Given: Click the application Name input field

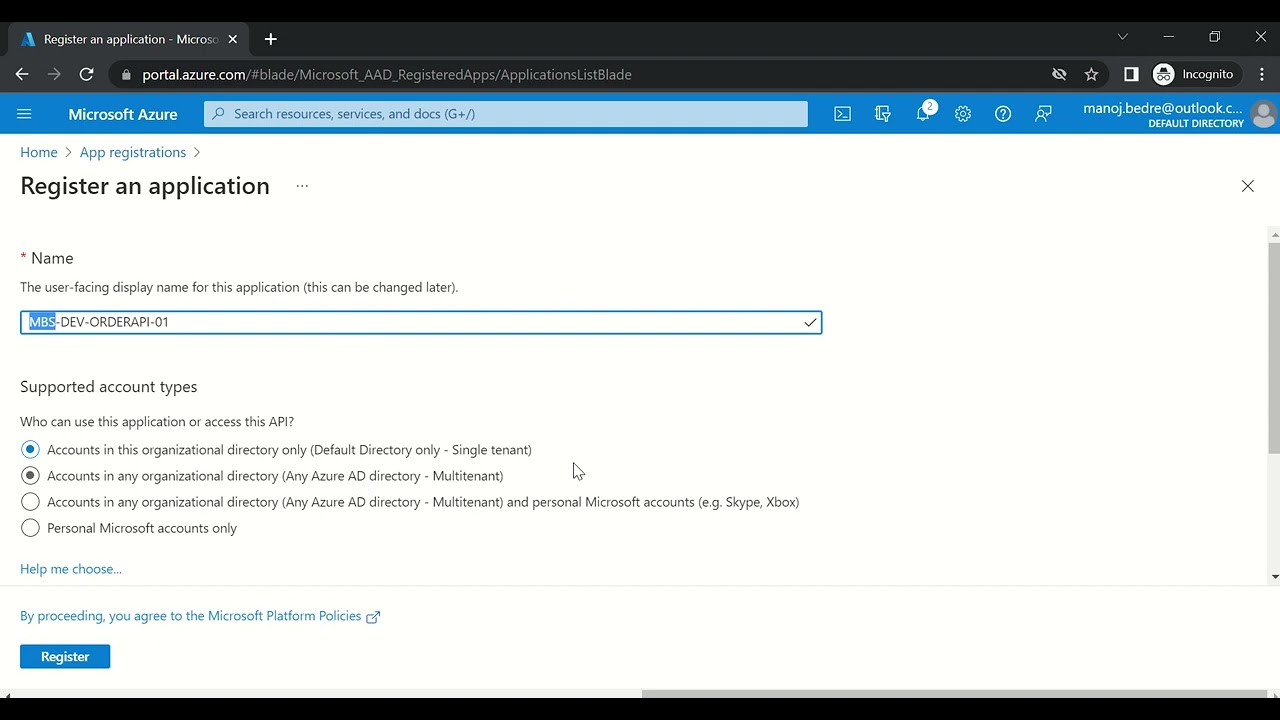Looking at the screenshot, I should pos(421,322).
